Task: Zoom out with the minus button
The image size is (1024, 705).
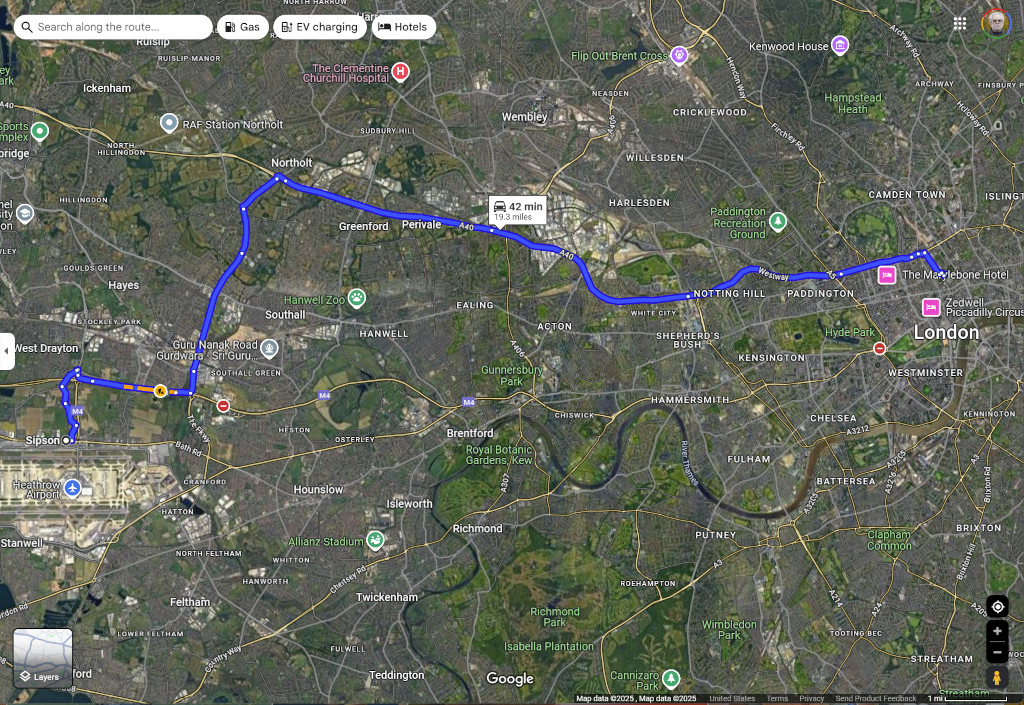Action: [997, 651]
